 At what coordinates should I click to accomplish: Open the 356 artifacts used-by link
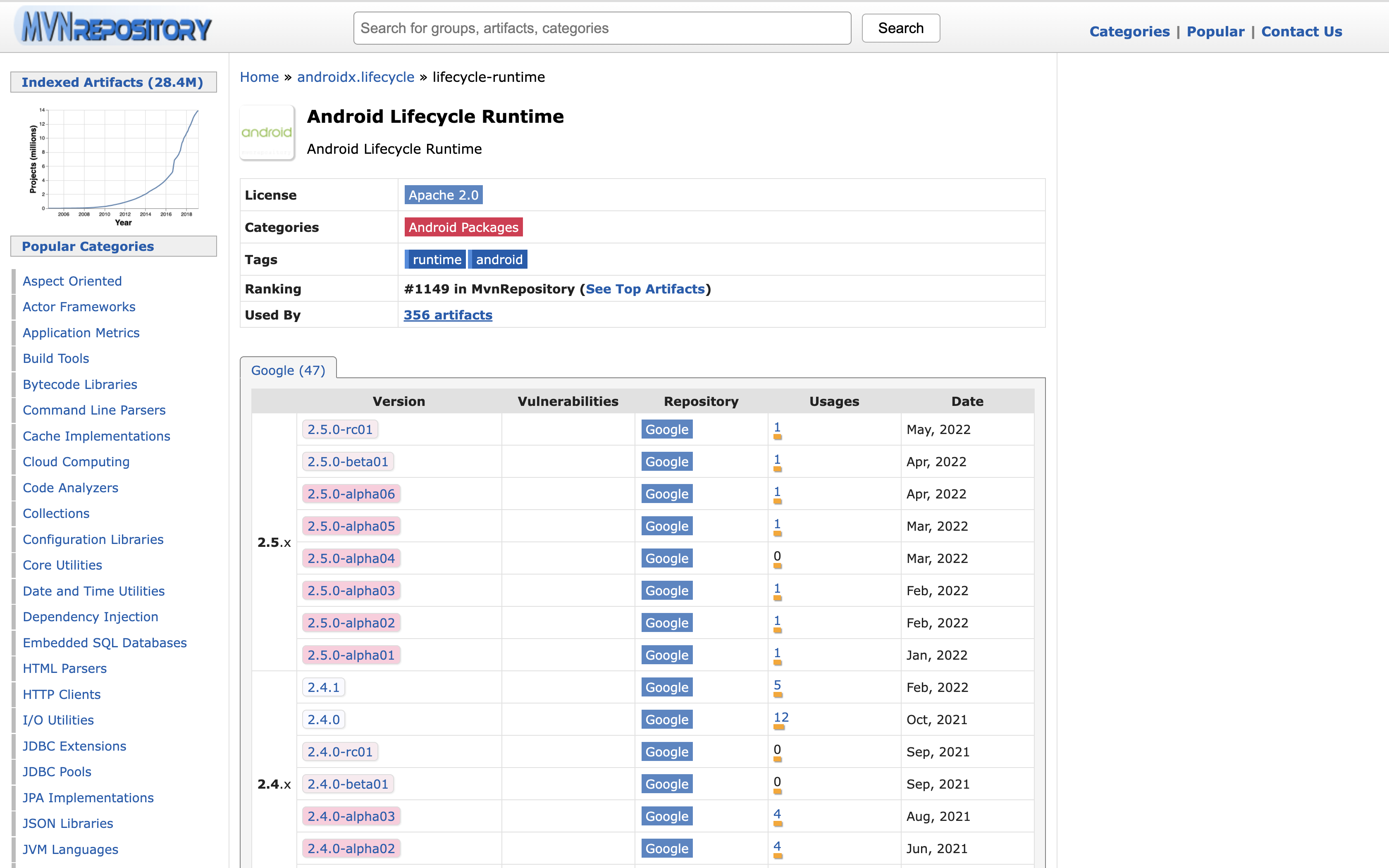click(x=448, y=315)
